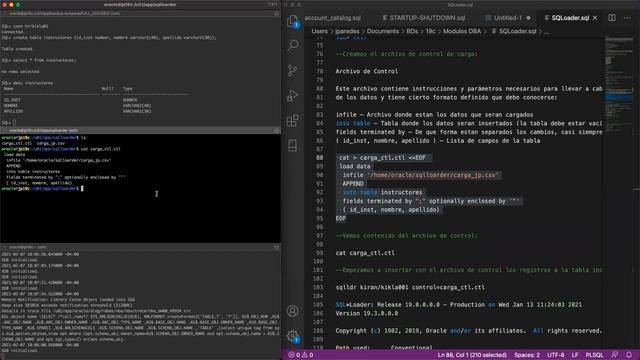The height and width of the screenshot is (360, 640).
Task: Click 'into table instructores' on line 92
Action: 382,192
